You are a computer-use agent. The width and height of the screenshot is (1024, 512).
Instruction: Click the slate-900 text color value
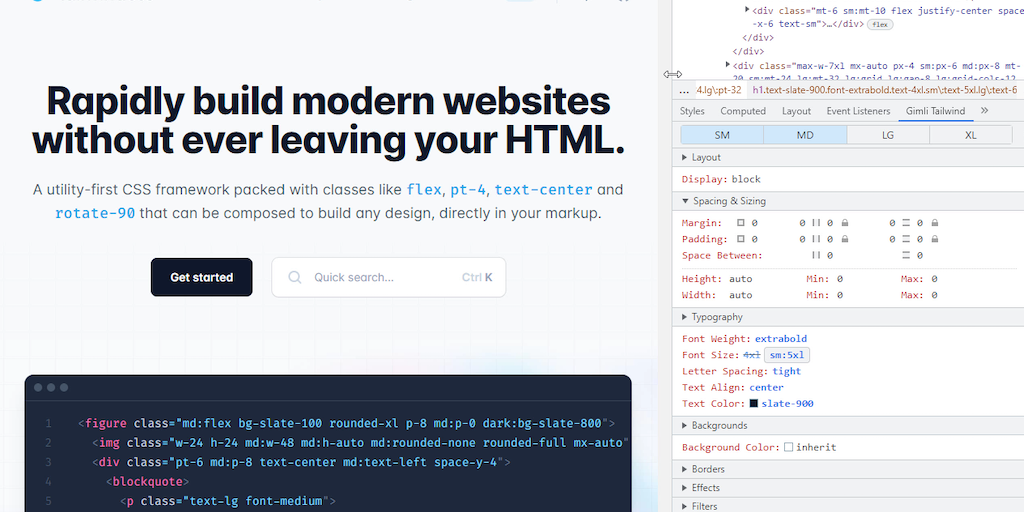point(788,404)
